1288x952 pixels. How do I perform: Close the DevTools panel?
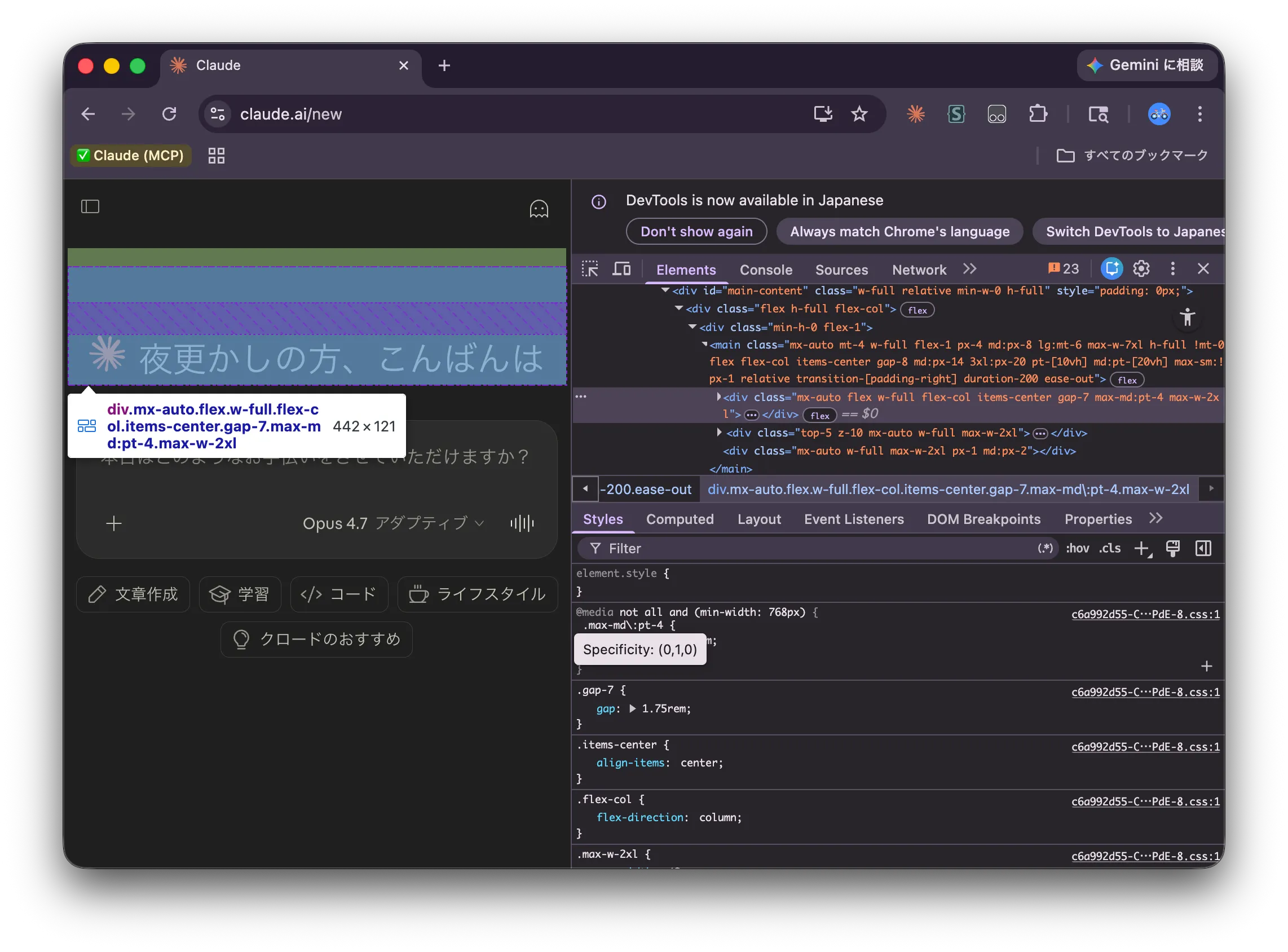click(1203, 268)
